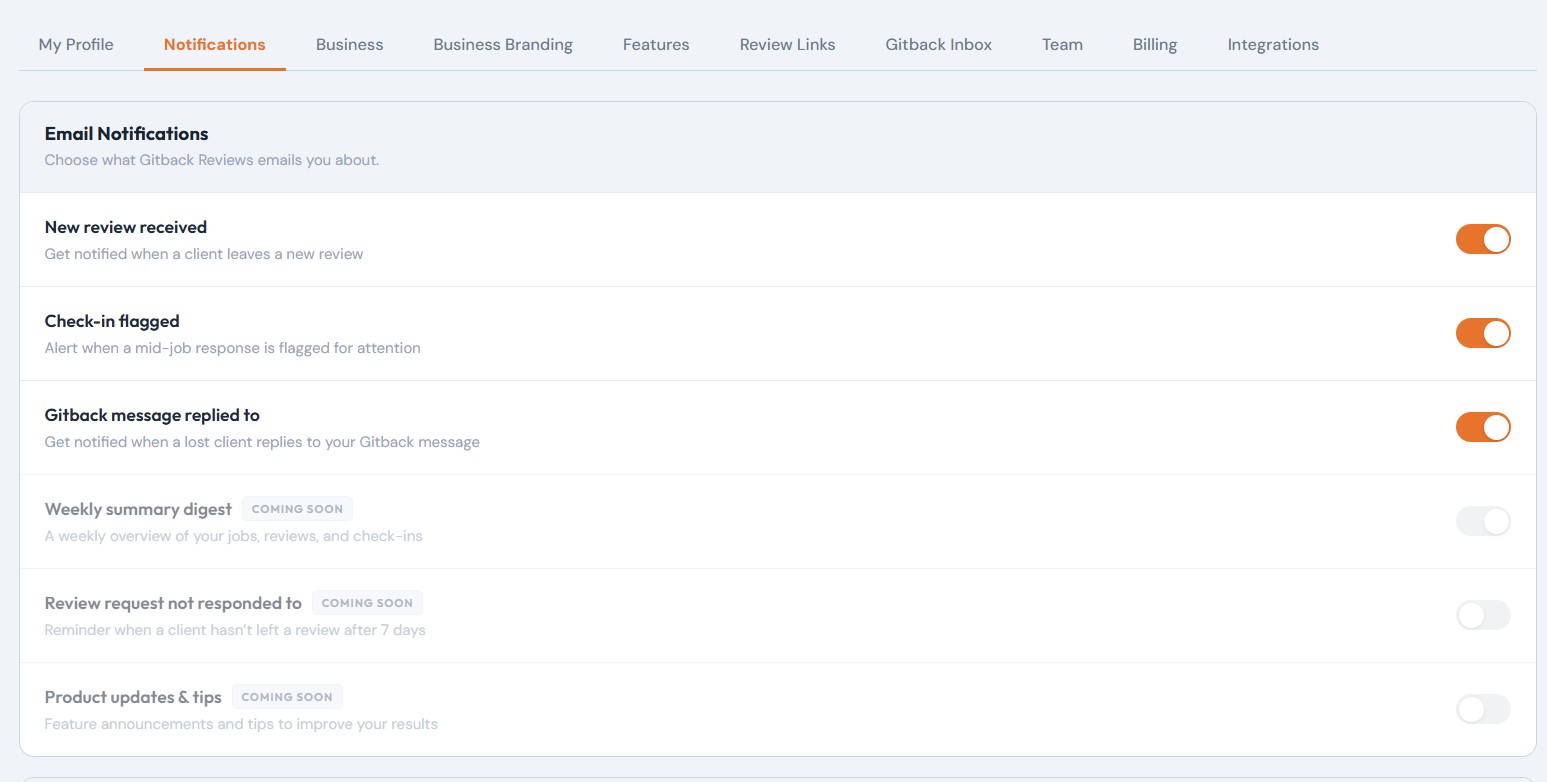Click the 'New review received' label
This screenshot has height=782, width=1547.
[x=126, y=227]
